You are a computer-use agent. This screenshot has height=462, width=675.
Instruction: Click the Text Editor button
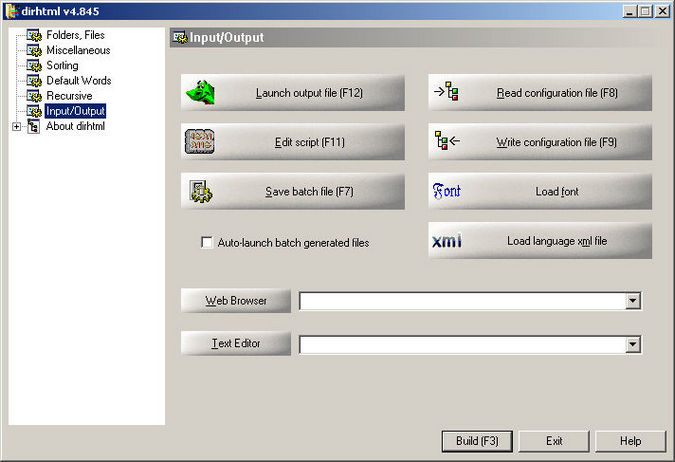[x=236, y=343]
